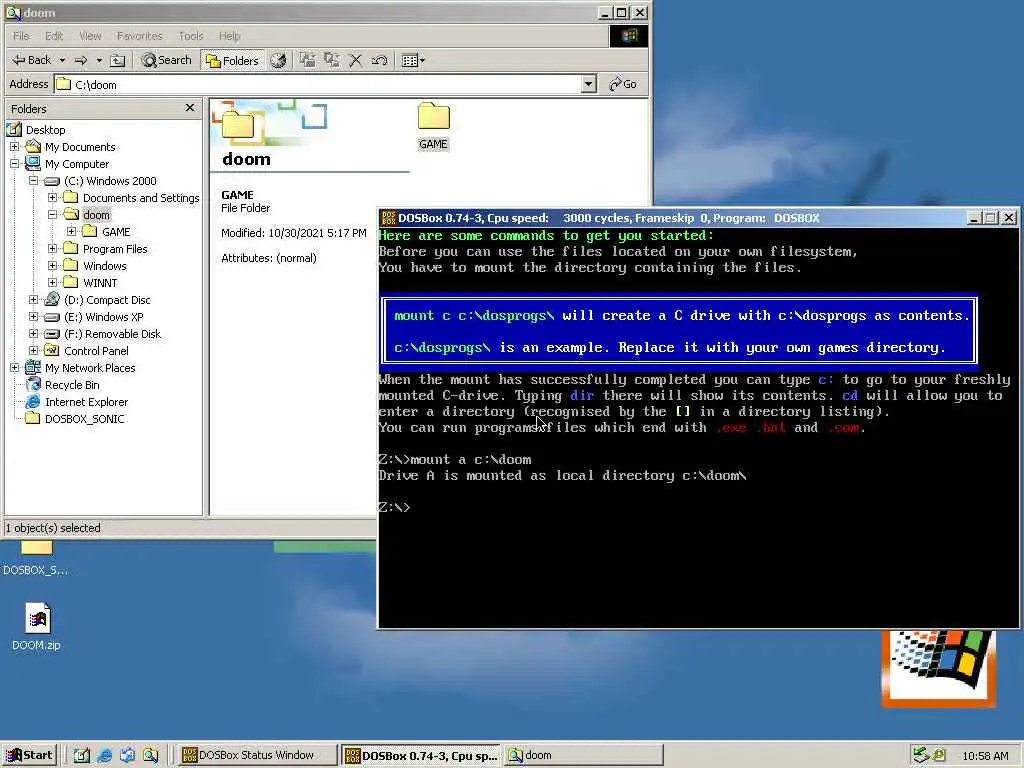Go up one folder level icon

tap(117, 60)
